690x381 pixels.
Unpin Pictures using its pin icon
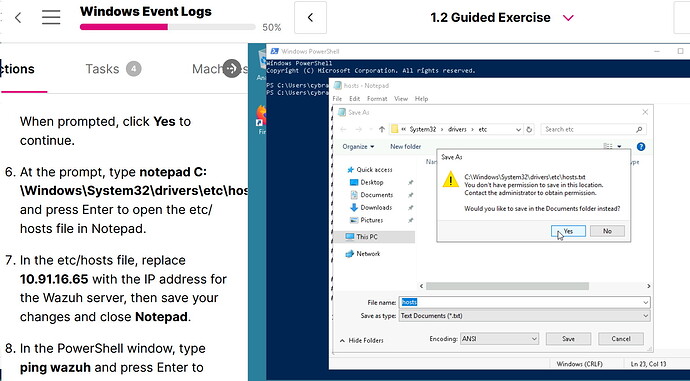pyautogui.click(x=410, y=220)
